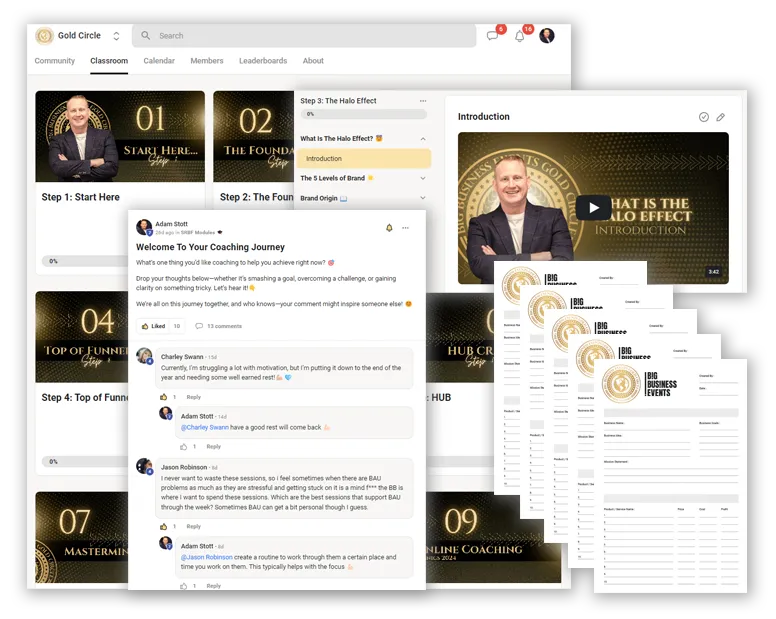Click the Step 3: The Halo Effect heading
The height and width of the screenshot is (619, 776).
tap(338, 100)
